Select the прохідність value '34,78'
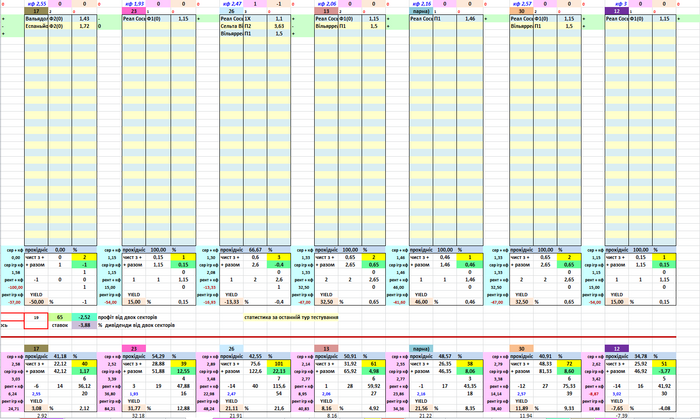The width and height of the screenshot is (700, 419). click(640, 357)
